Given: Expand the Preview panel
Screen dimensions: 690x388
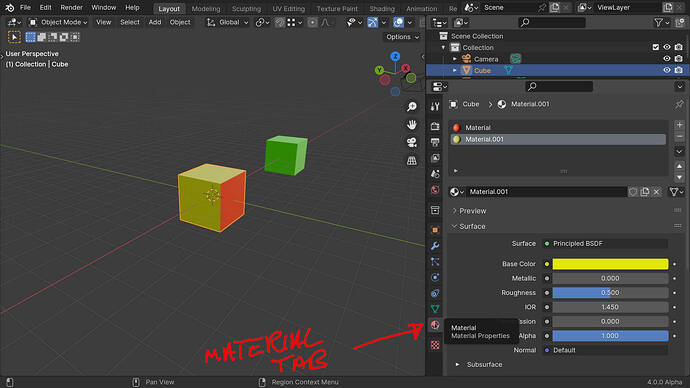Looking at the screenshot, I should (473, 211).
